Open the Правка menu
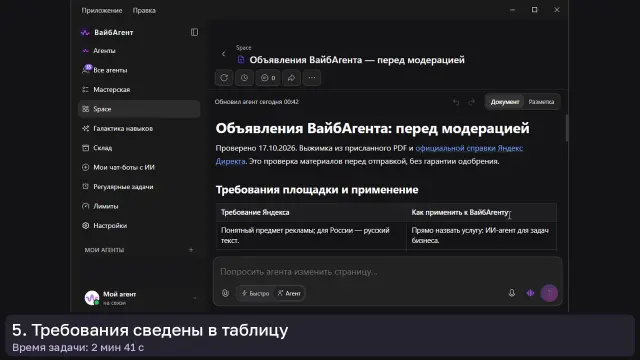Screen dimensions: 640x360 144,11
